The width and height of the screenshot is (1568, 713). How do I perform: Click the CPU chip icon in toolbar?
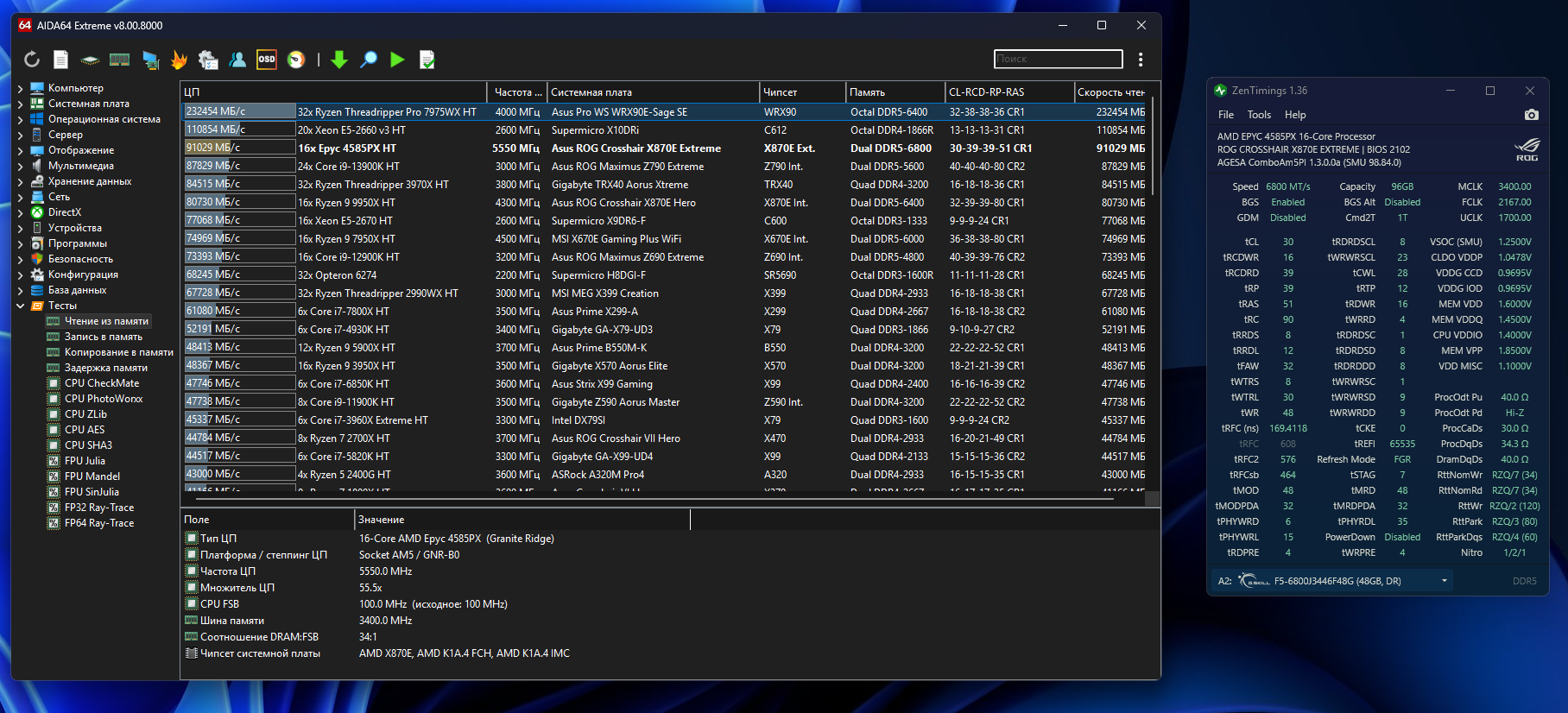[90, 60]
